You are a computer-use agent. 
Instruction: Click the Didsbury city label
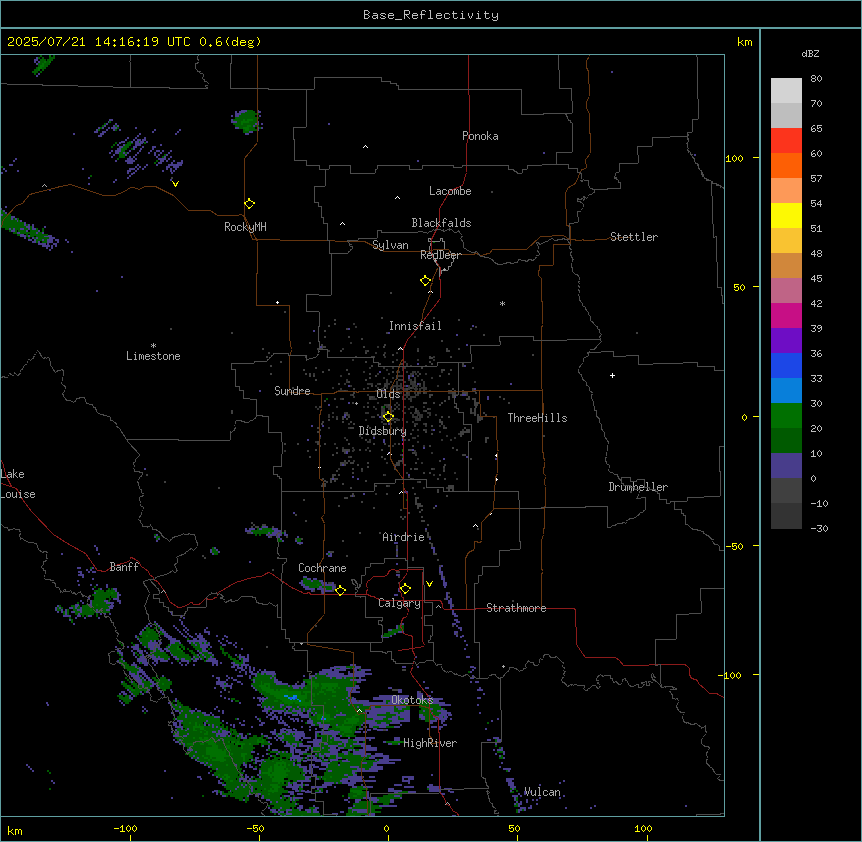[x=383, y=431]
